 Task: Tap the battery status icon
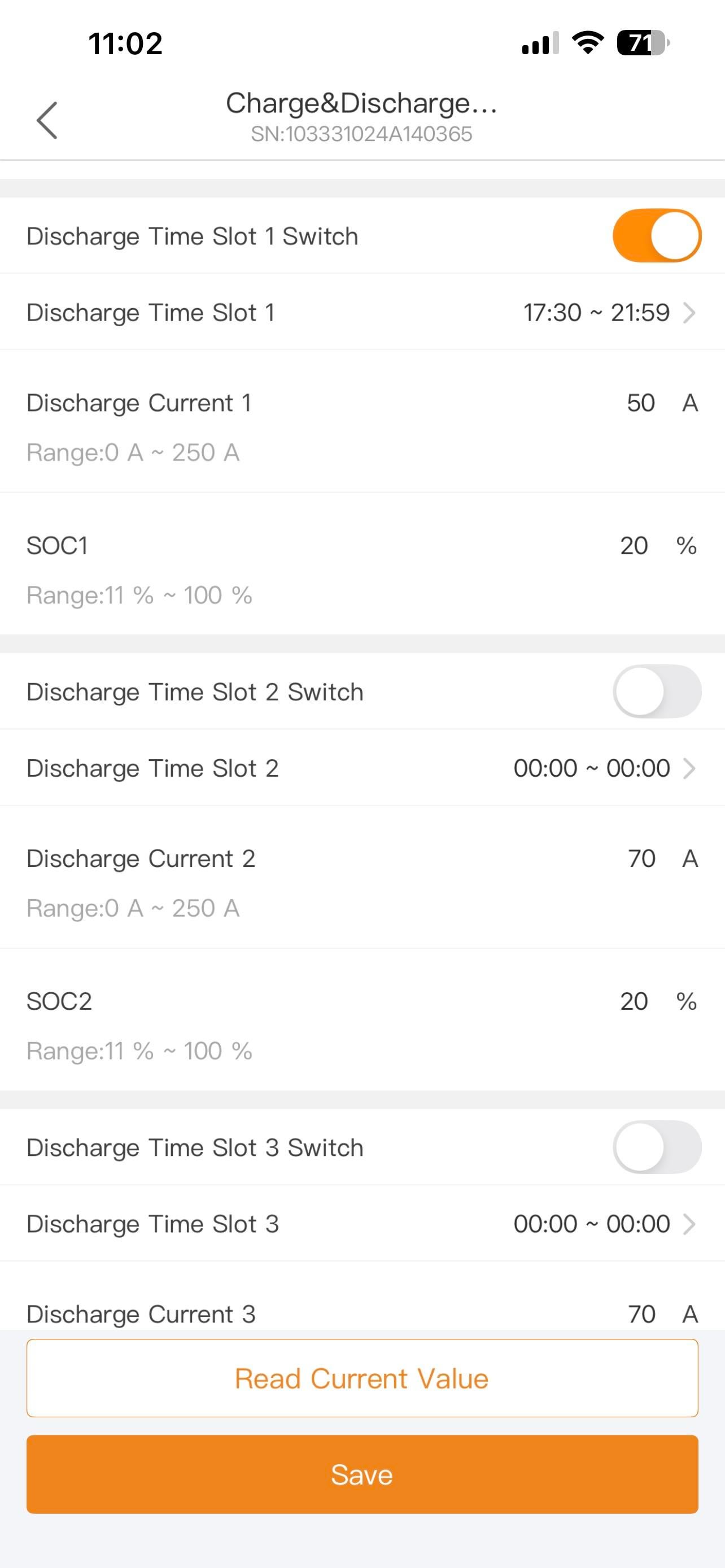643,43
